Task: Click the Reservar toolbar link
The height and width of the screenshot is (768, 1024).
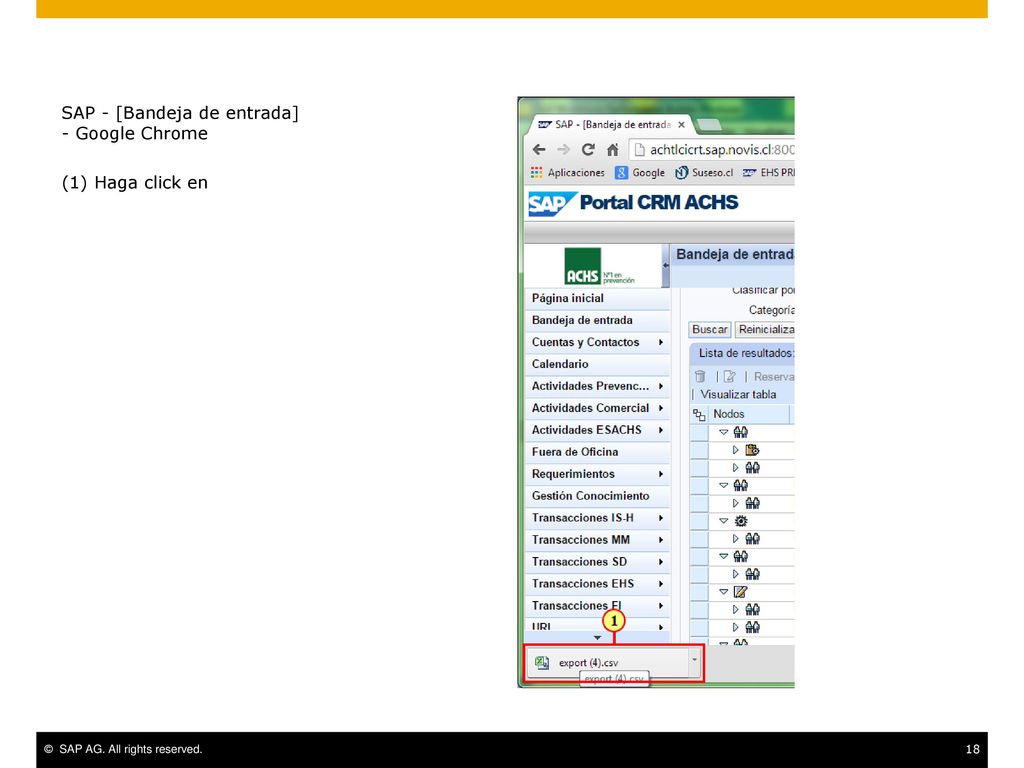Action: coord(774,377)
